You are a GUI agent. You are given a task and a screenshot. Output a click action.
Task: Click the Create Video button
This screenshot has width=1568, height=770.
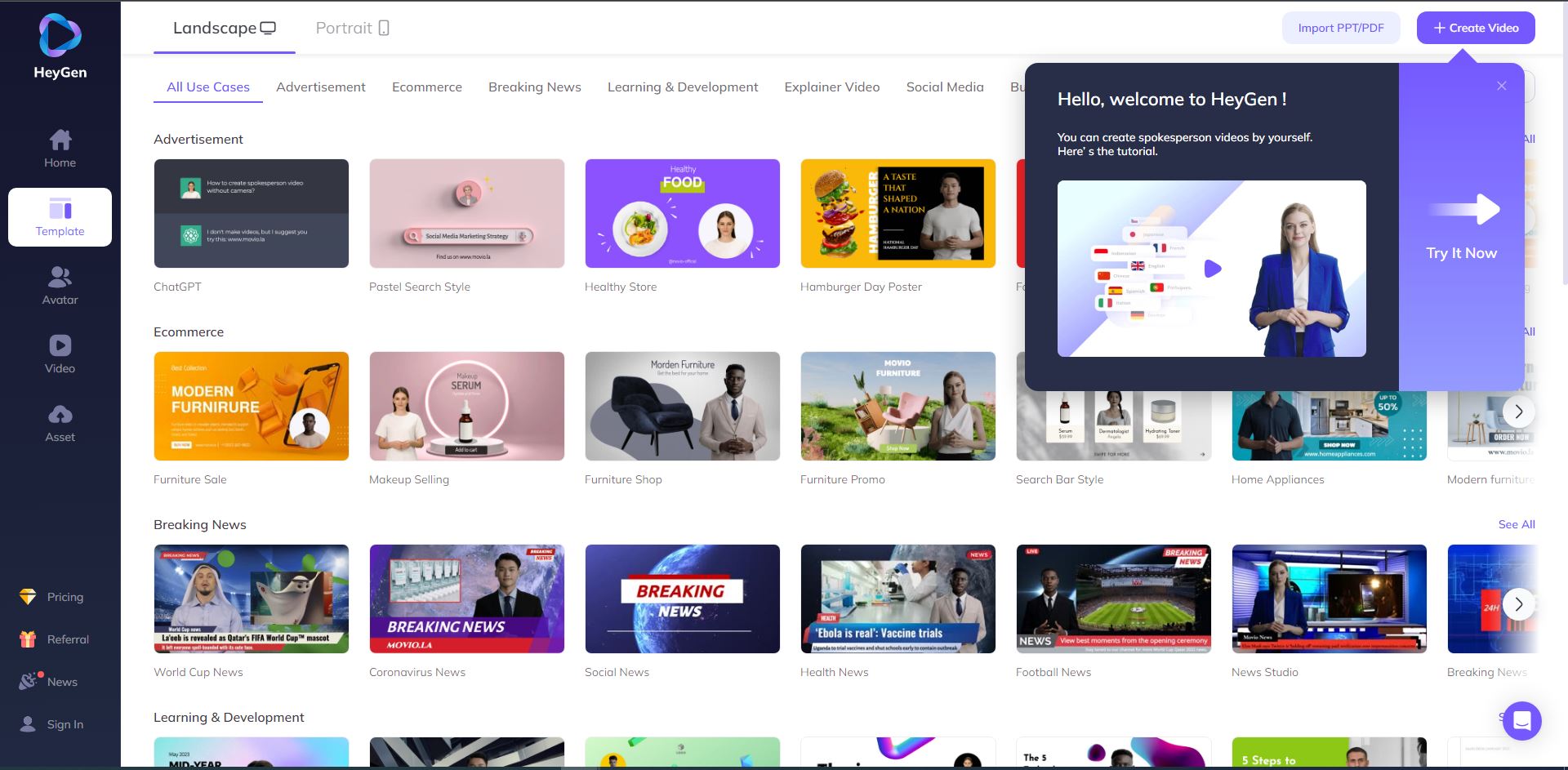pos(1476,28)
